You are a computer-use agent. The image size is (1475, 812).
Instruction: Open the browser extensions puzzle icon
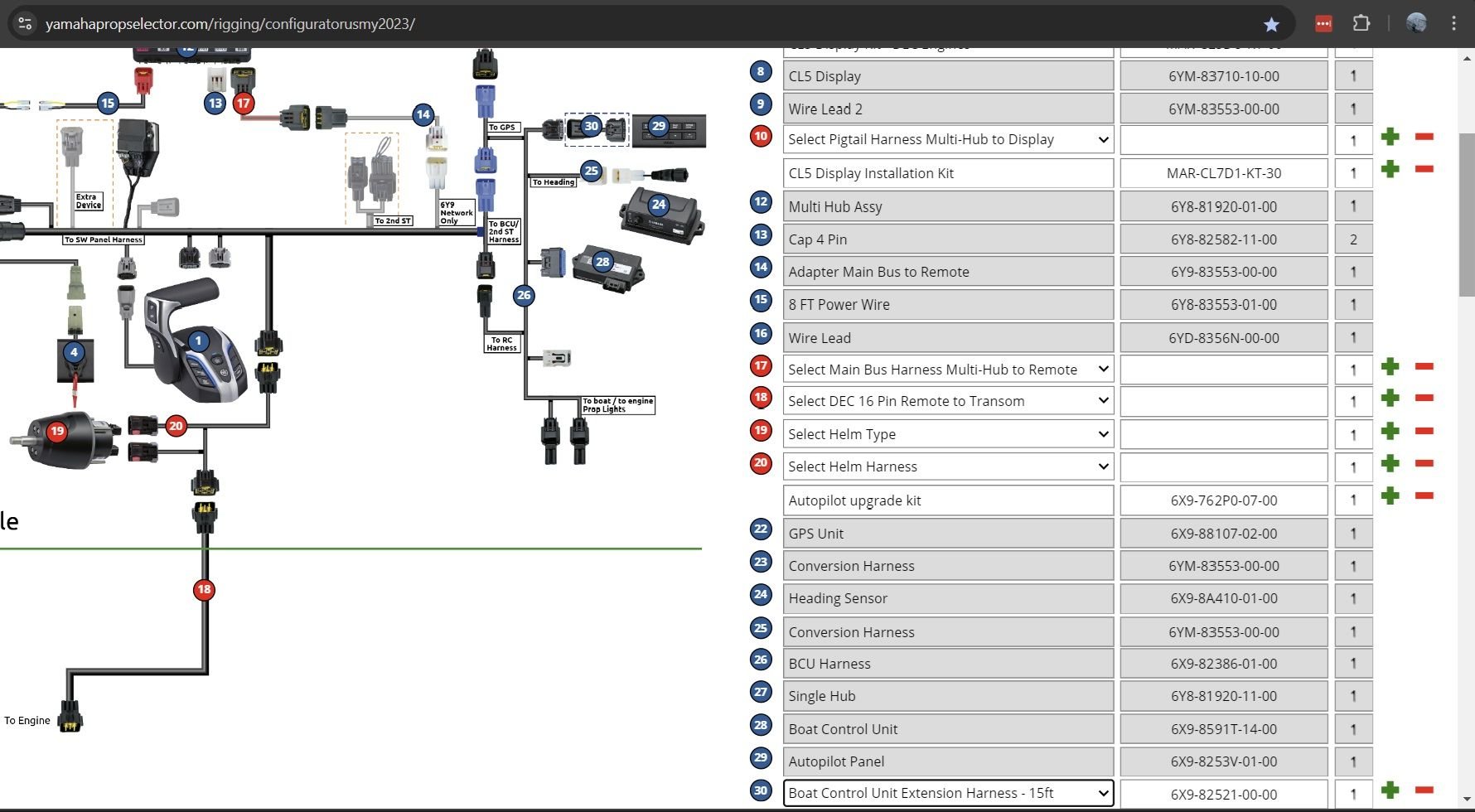tap(1361, 23)
